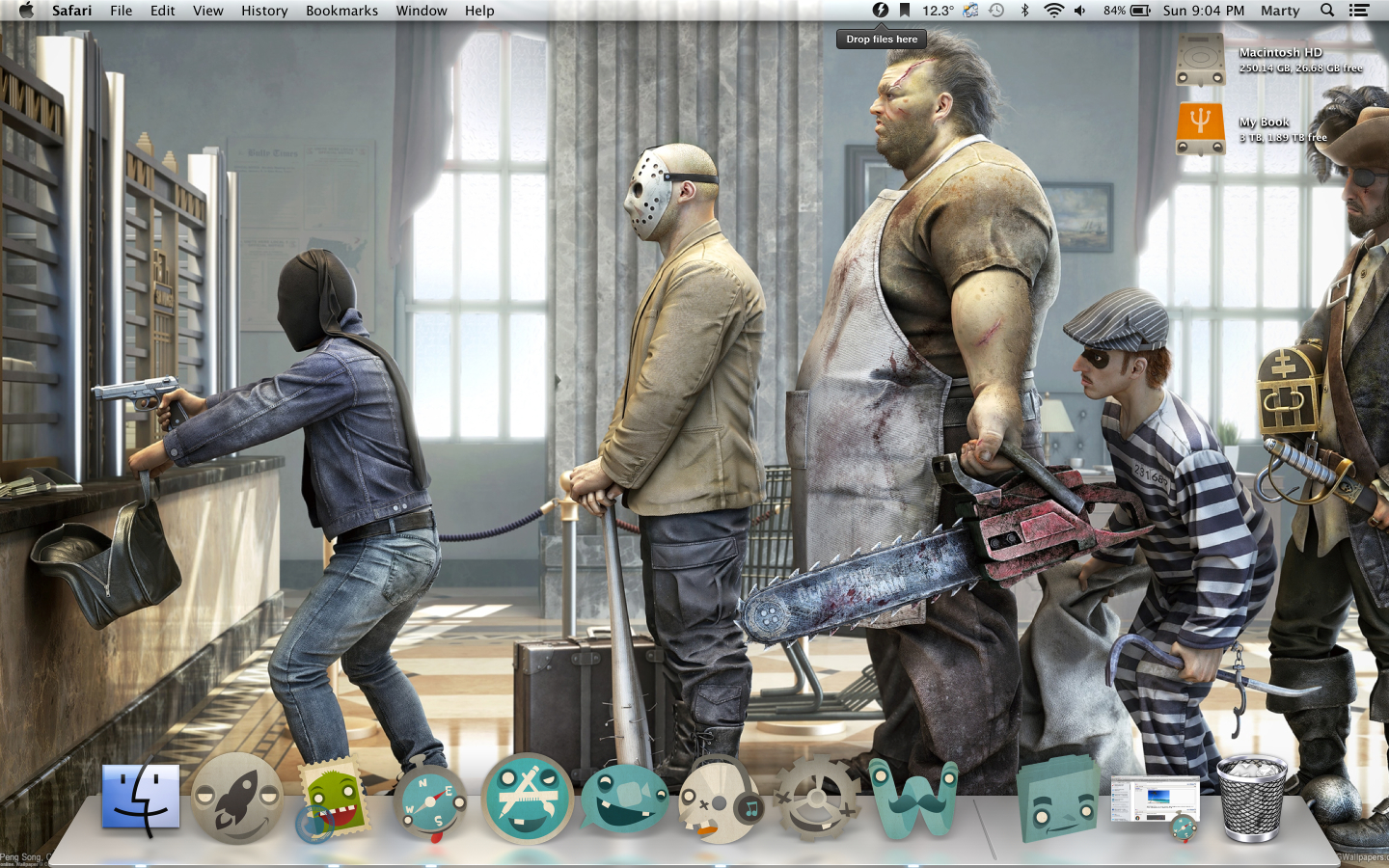The image size is (1389, 868).
Task: Click the My Book label text
Action: [1265, 122]
